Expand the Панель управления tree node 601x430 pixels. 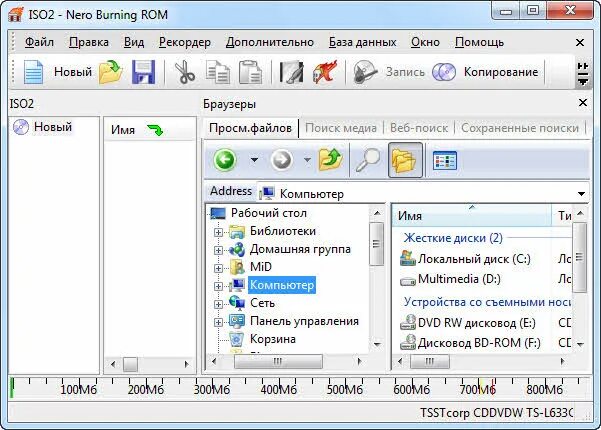tap(218, 322)
